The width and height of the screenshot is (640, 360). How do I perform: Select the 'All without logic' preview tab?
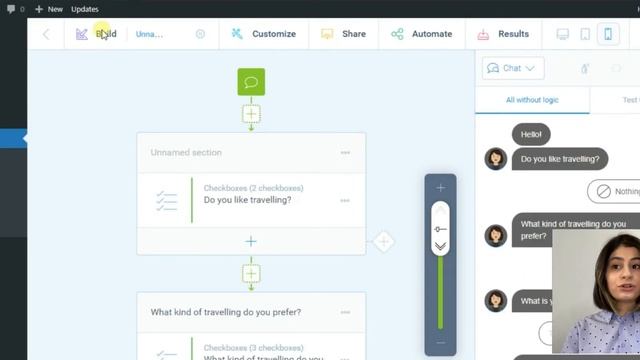(x=532, y=100)
